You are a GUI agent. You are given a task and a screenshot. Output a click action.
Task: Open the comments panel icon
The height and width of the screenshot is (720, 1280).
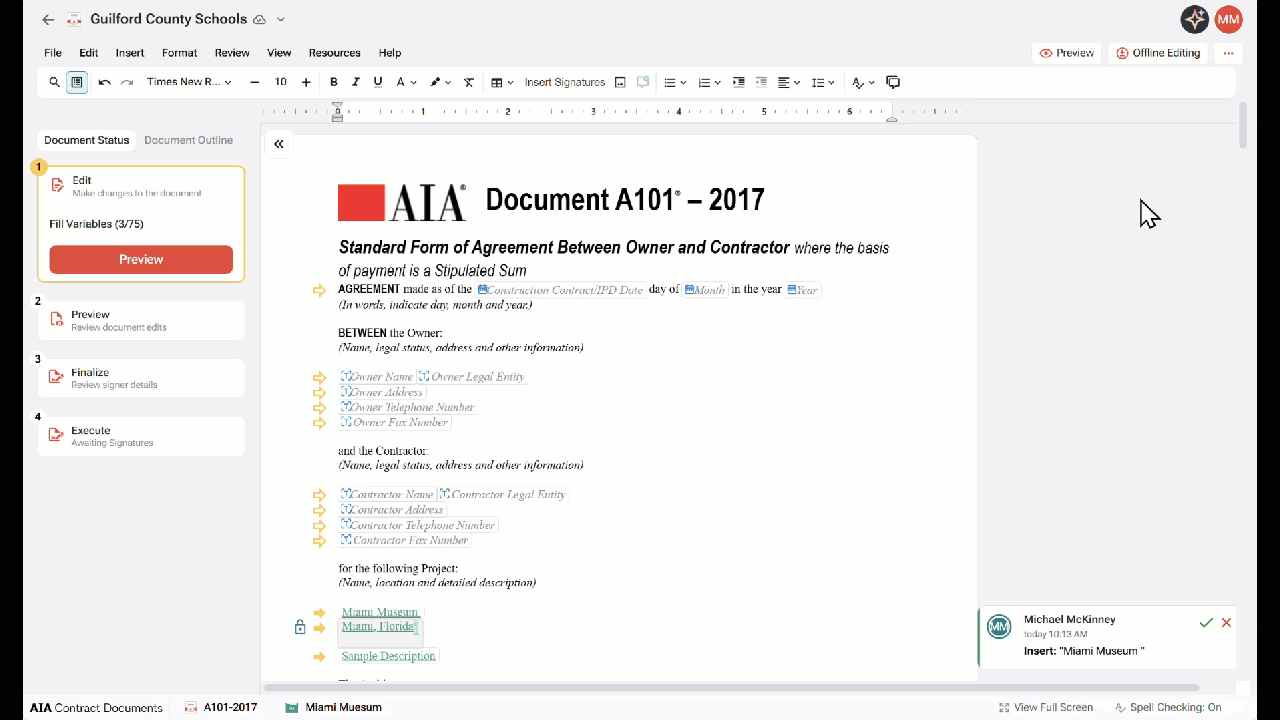pyautogui.click(x=894, y=83)
